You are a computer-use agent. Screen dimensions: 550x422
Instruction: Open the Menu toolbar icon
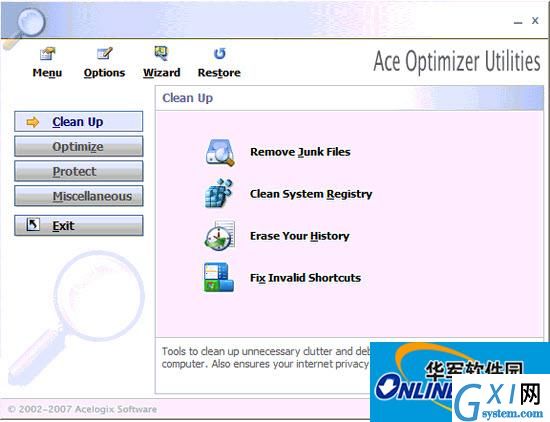(48, 54)
